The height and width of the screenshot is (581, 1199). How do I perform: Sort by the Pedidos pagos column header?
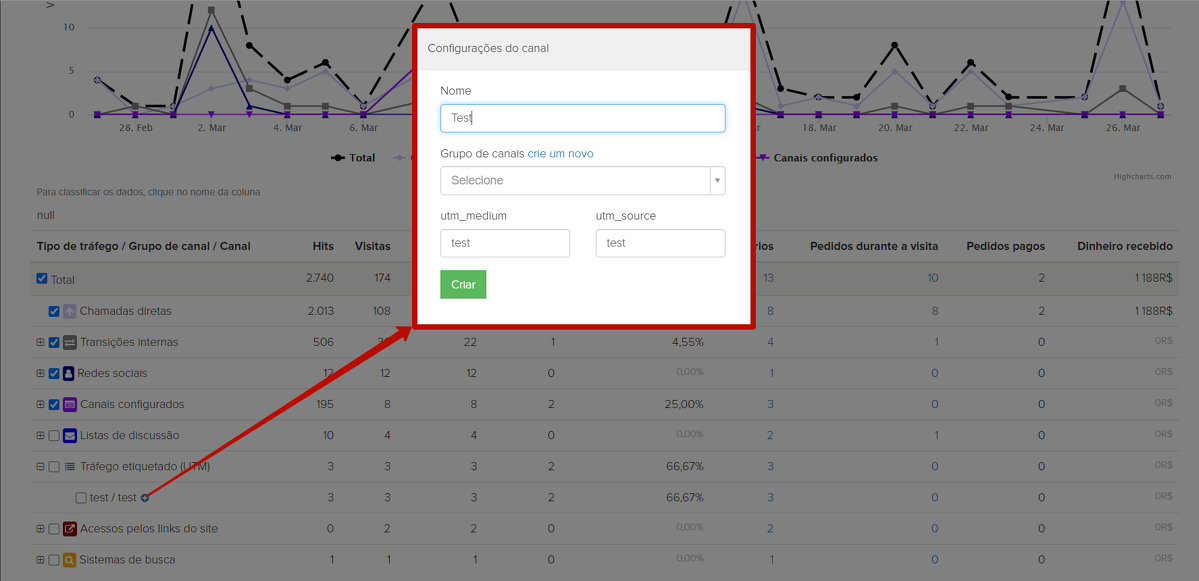pos(1005,246)
